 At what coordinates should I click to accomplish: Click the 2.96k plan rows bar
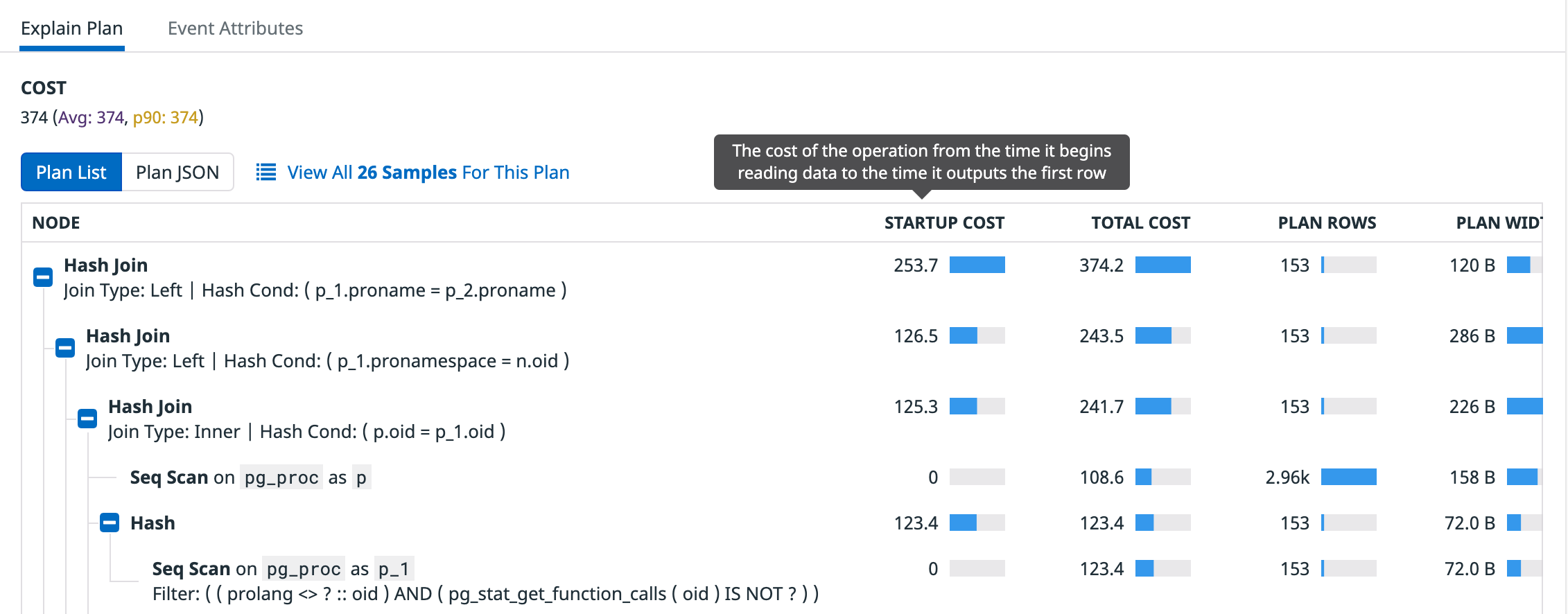1348,477
